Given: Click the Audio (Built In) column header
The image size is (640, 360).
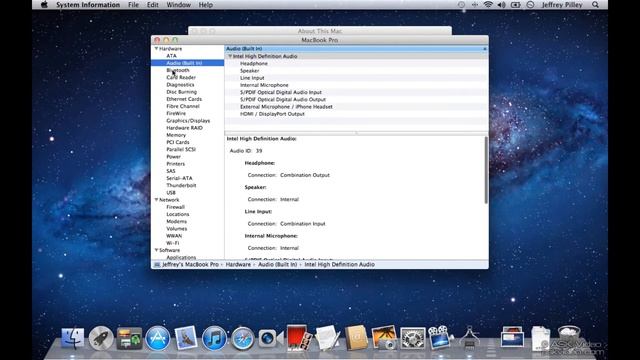Looking at the screenshot, I should (356, 49).
